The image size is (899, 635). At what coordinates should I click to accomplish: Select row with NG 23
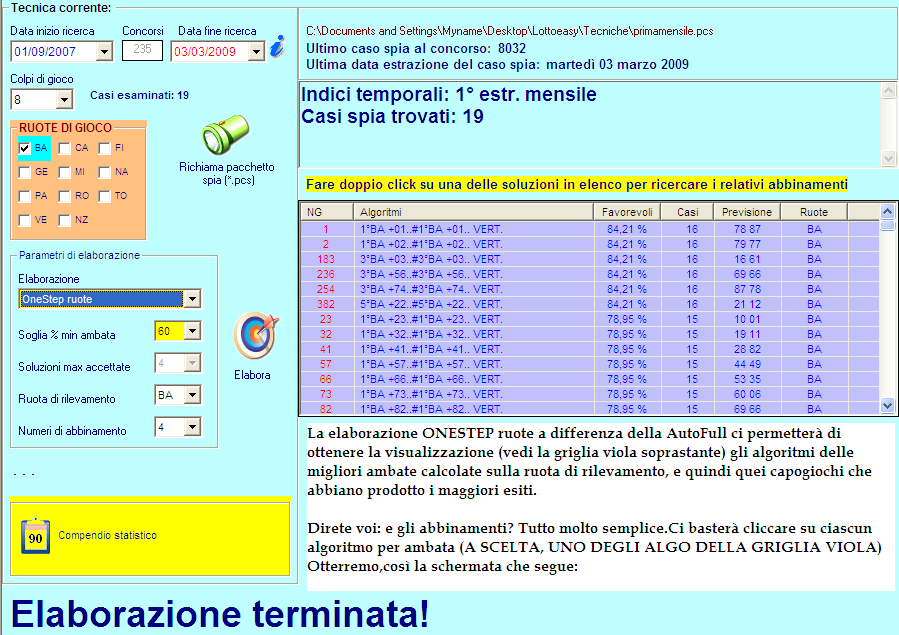point(590,319)
